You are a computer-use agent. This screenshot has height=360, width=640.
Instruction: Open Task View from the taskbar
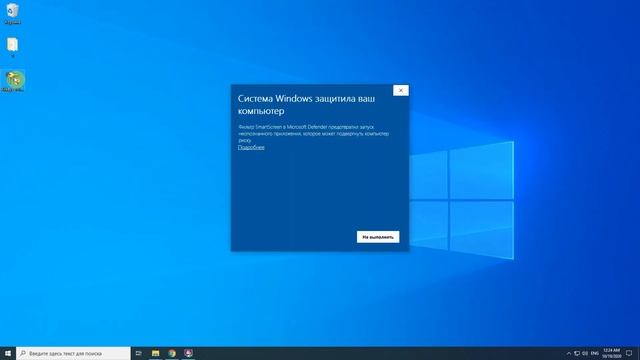point(138,353)
